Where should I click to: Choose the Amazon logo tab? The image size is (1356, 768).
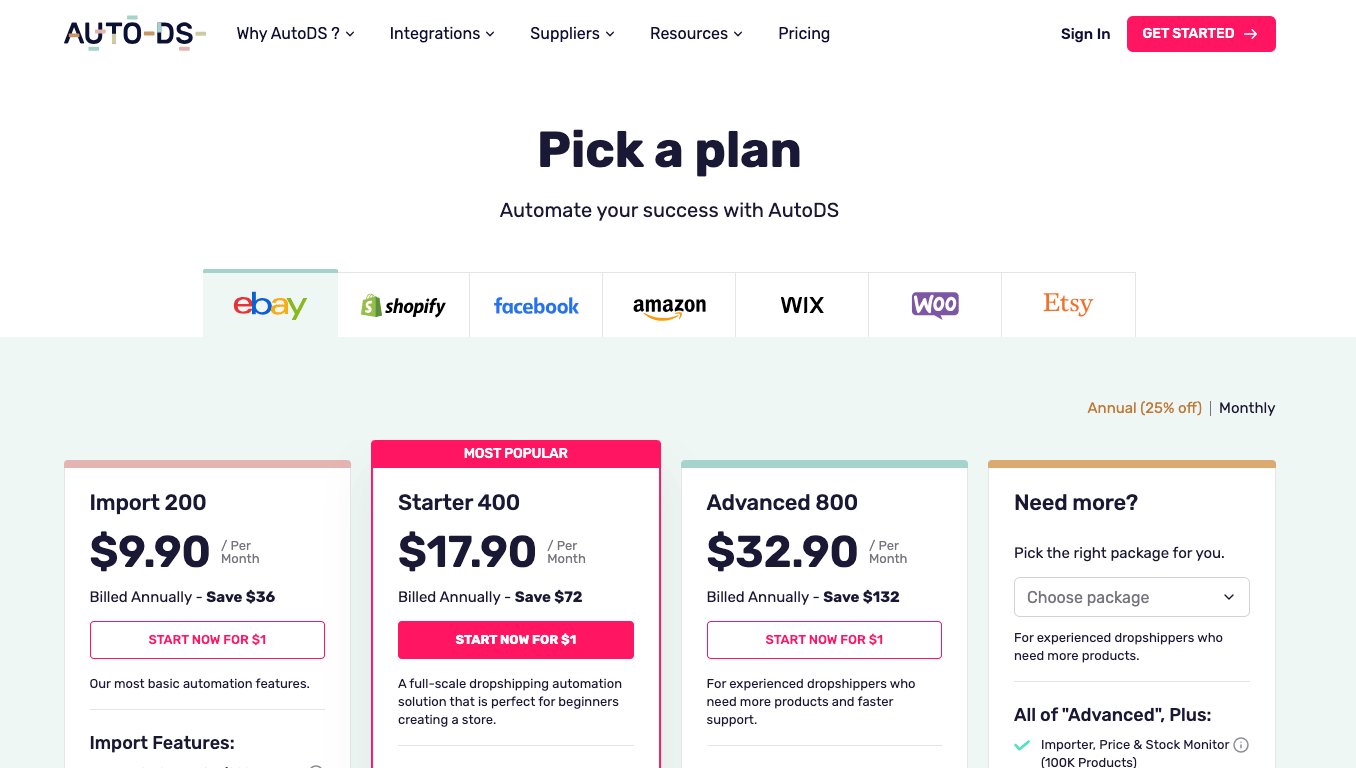(669, 305)
